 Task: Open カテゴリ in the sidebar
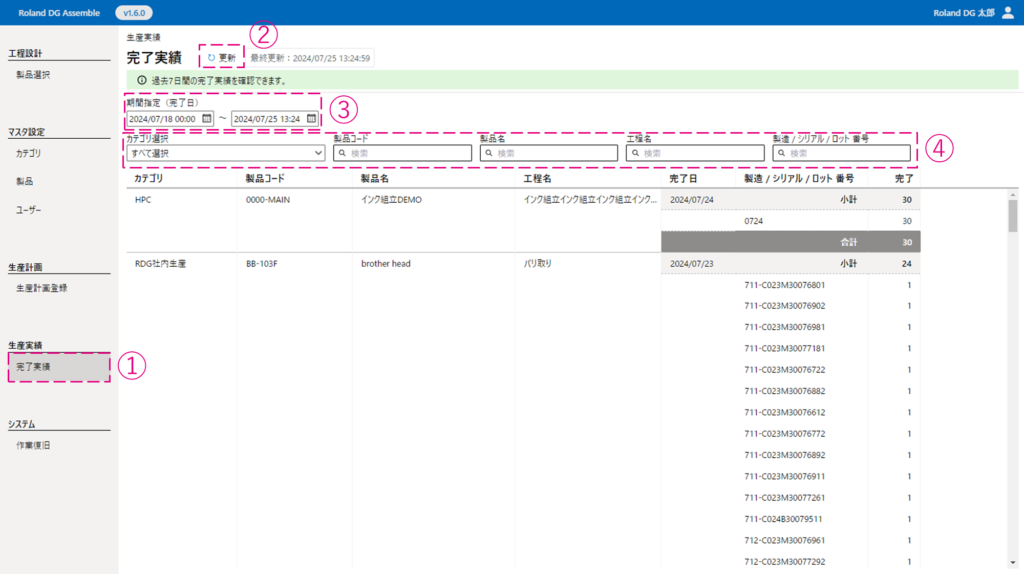click(x=29, y=153)
